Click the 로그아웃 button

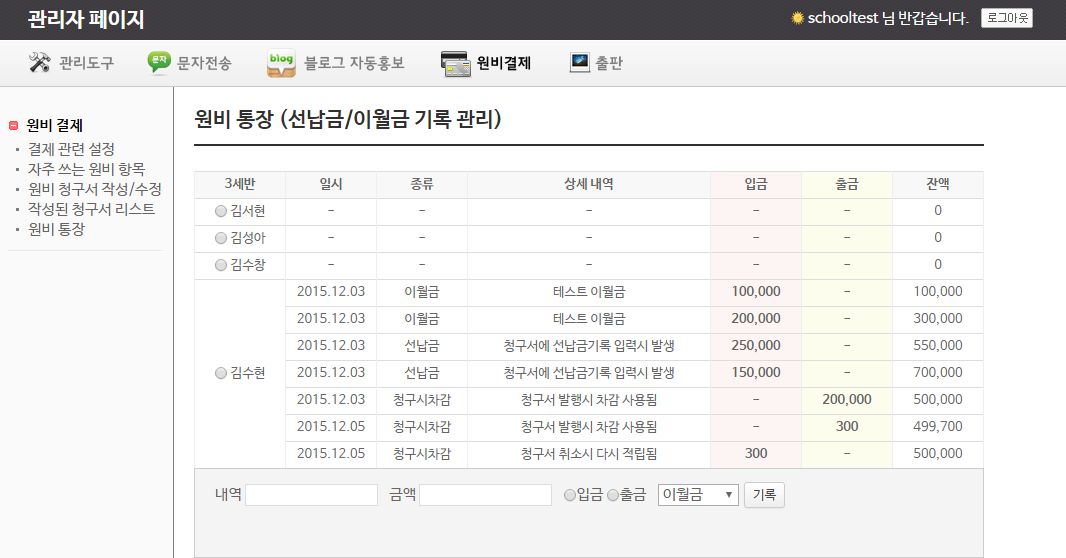coord(1006,18)
